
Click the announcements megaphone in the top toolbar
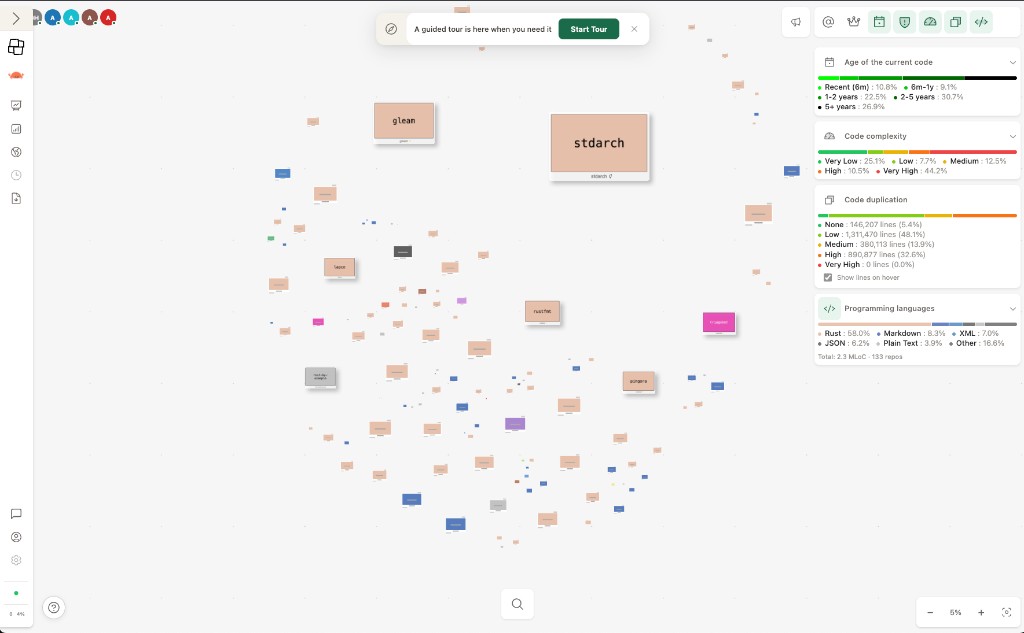(x=795, y=21)
